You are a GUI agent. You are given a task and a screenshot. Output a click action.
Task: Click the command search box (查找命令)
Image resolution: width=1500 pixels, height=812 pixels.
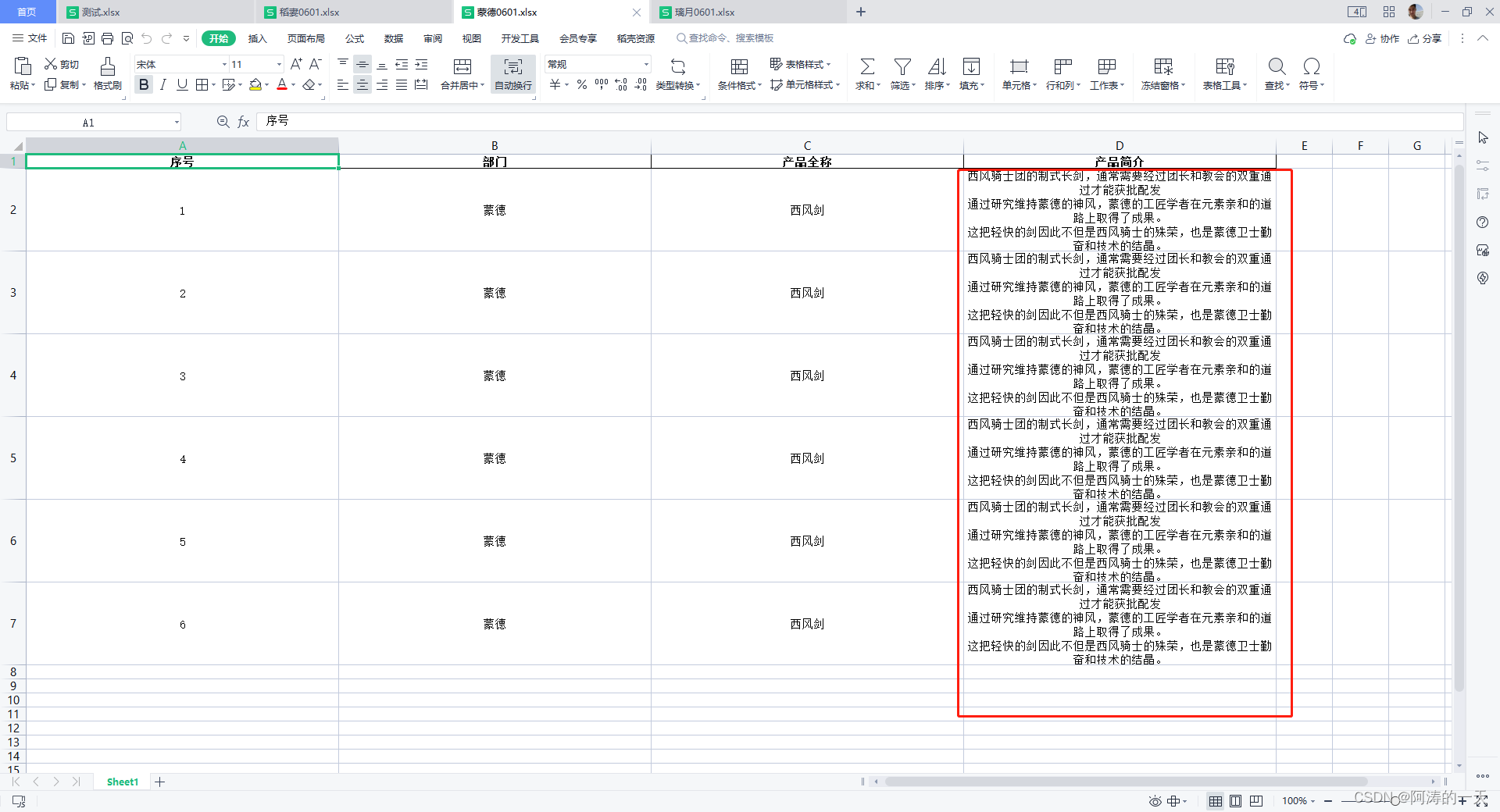725,38
